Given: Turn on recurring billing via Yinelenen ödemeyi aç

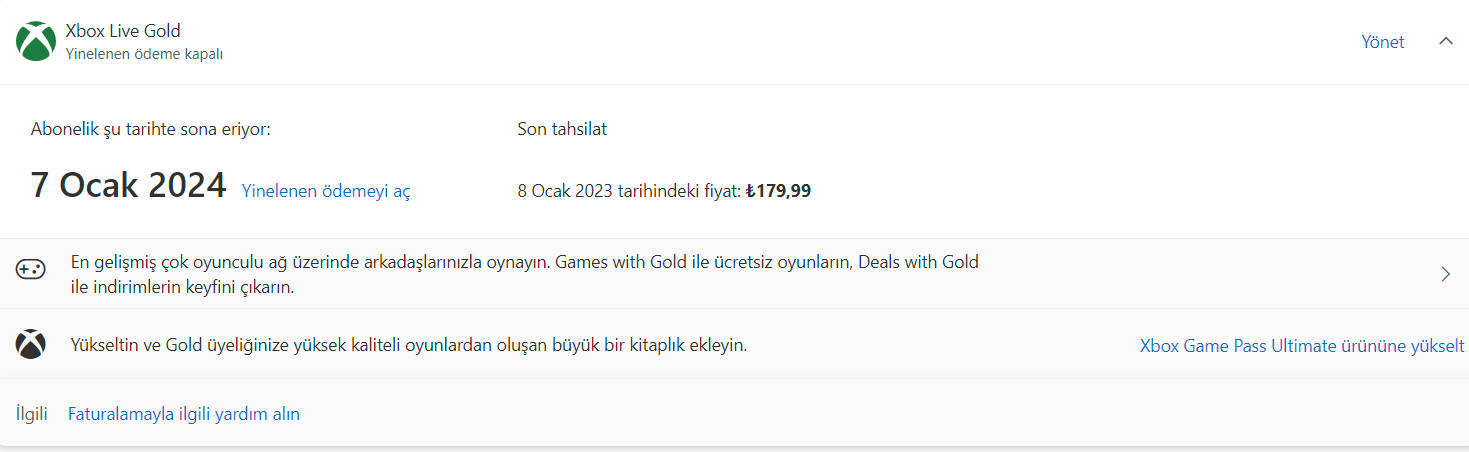Looking at the screenshot, I should tap(326, 192).
